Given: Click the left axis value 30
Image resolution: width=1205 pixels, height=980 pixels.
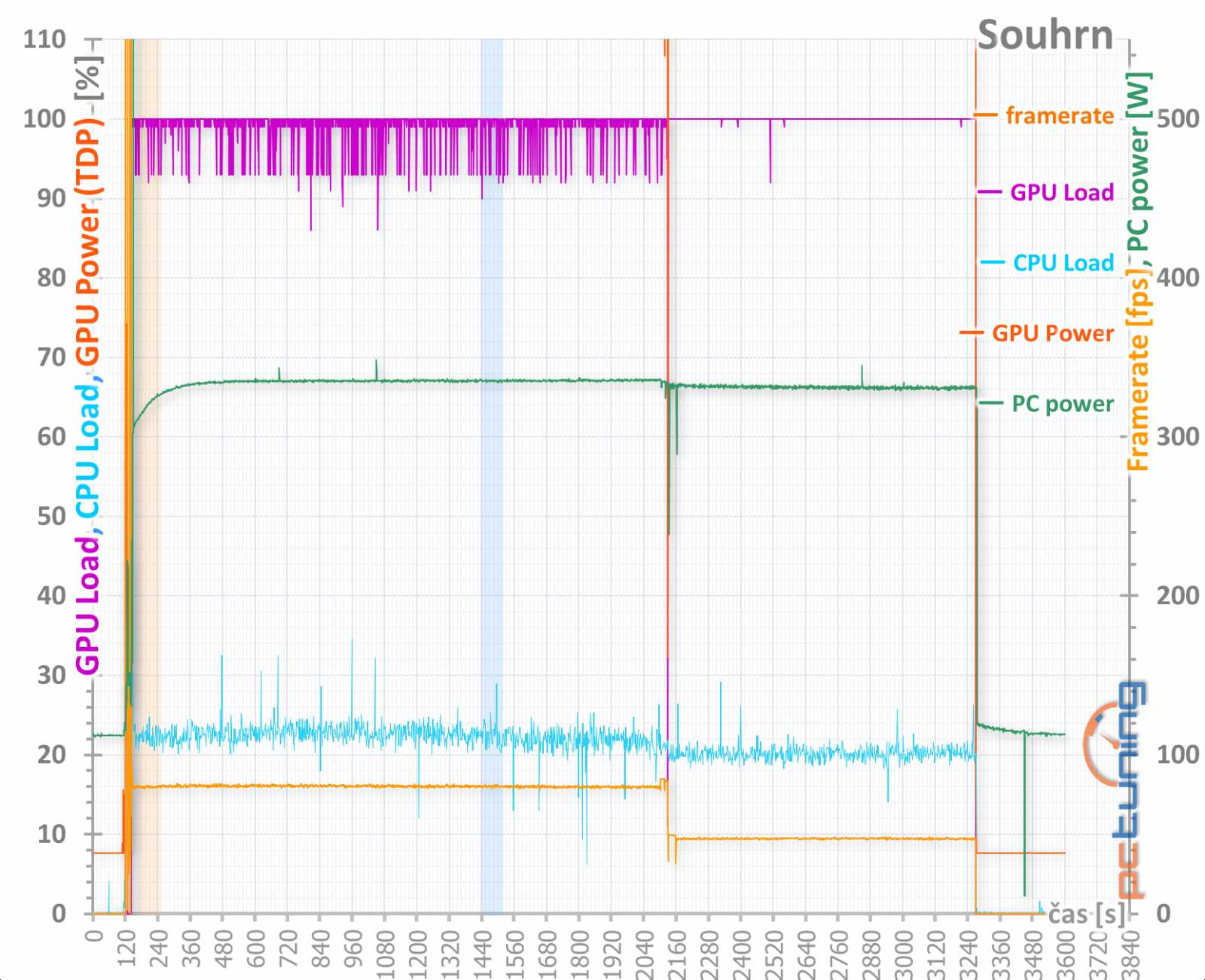Looking at the screenshot, I should (51, 675).
